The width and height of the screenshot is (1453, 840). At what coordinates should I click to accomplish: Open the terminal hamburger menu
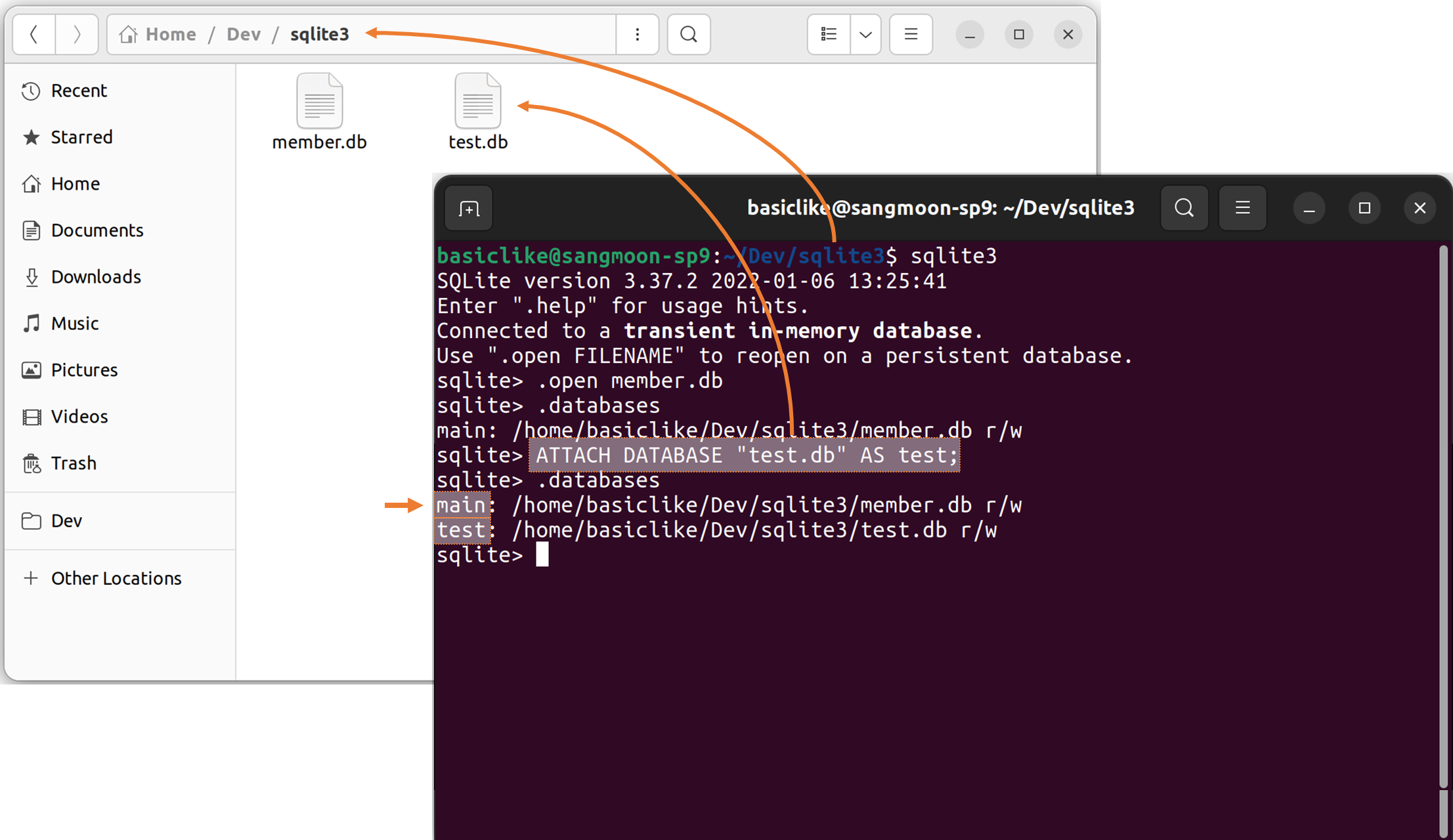pos(1242,208)
